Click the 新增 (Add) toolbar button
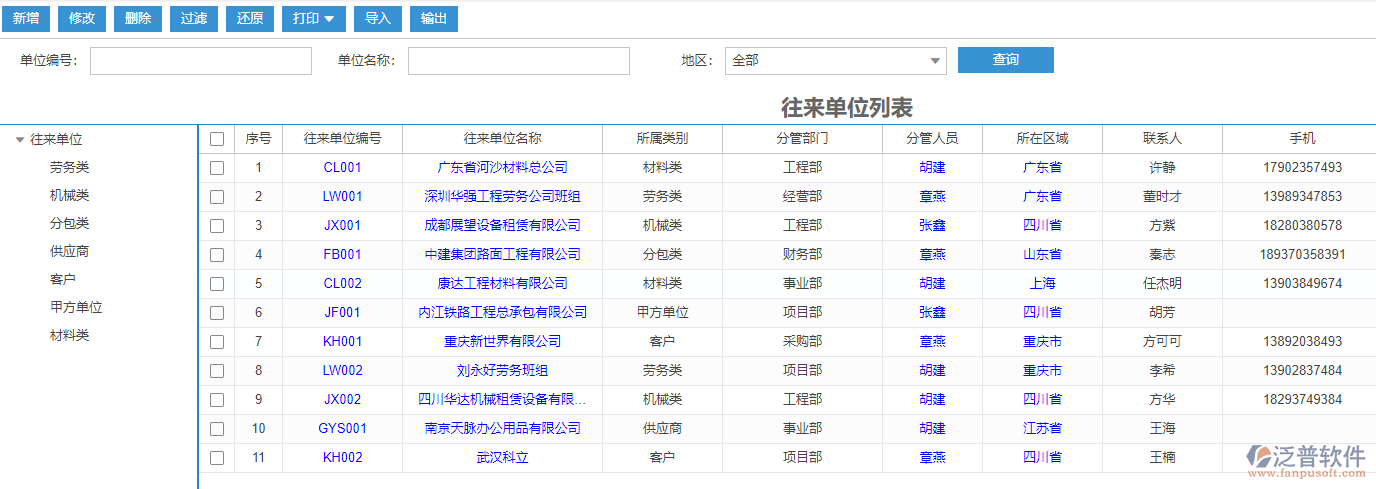The image size is (1376, 489). click(x=26, y=18)
